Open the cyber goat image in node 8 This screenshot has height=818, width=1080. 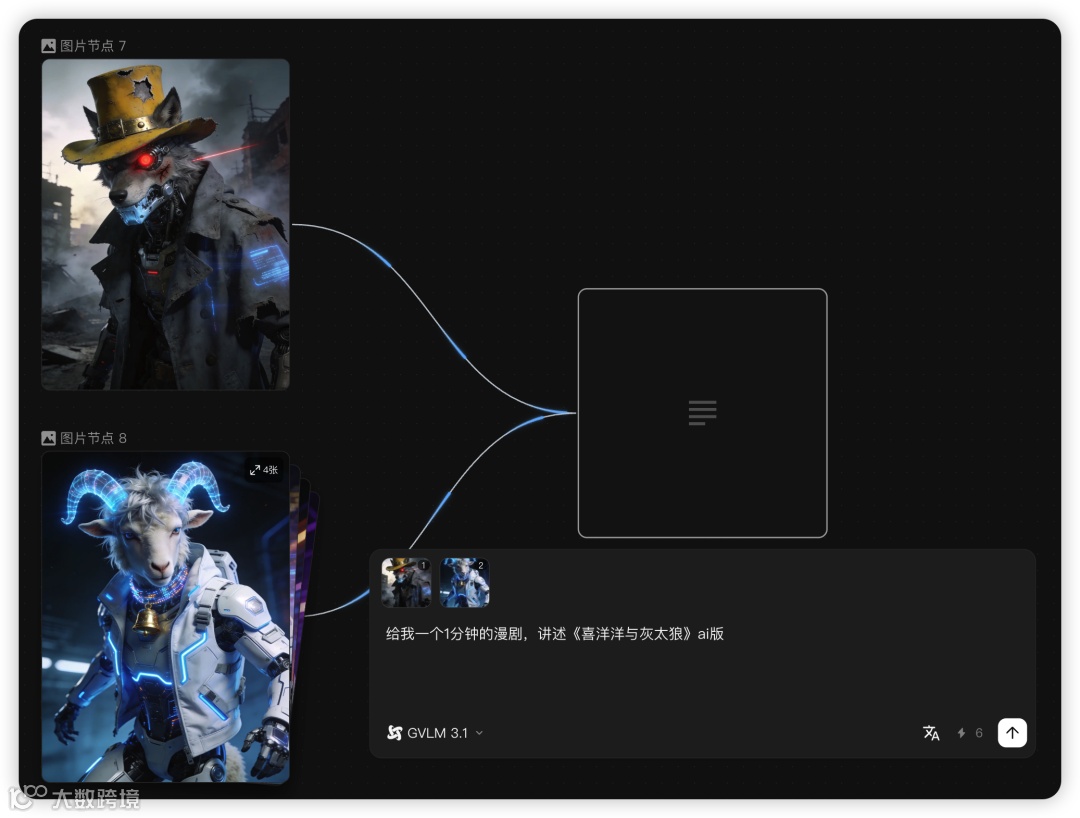[x=165, y=617]
